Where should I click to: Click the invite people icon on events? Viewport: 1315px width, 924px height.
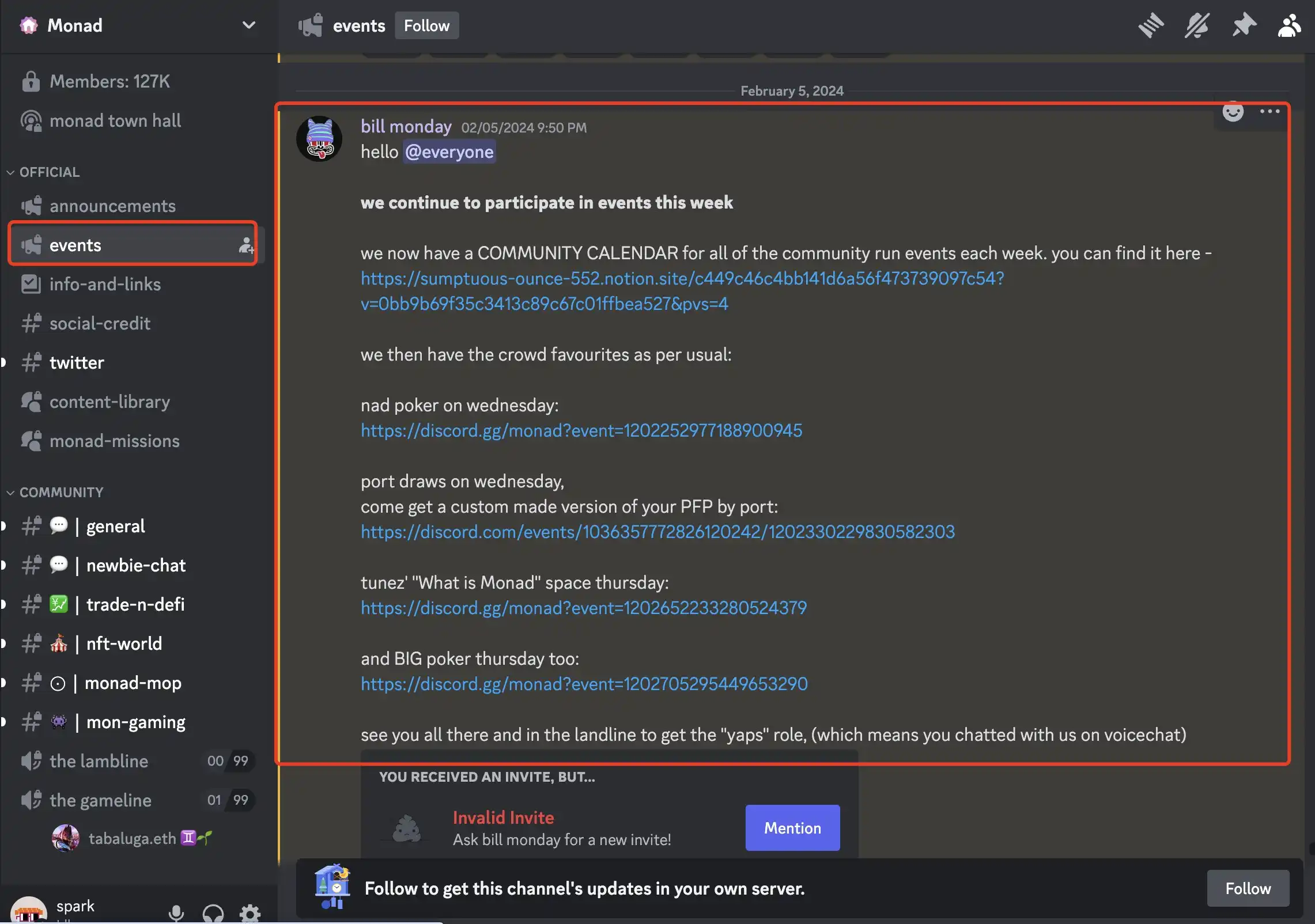[x=247, y=245]
